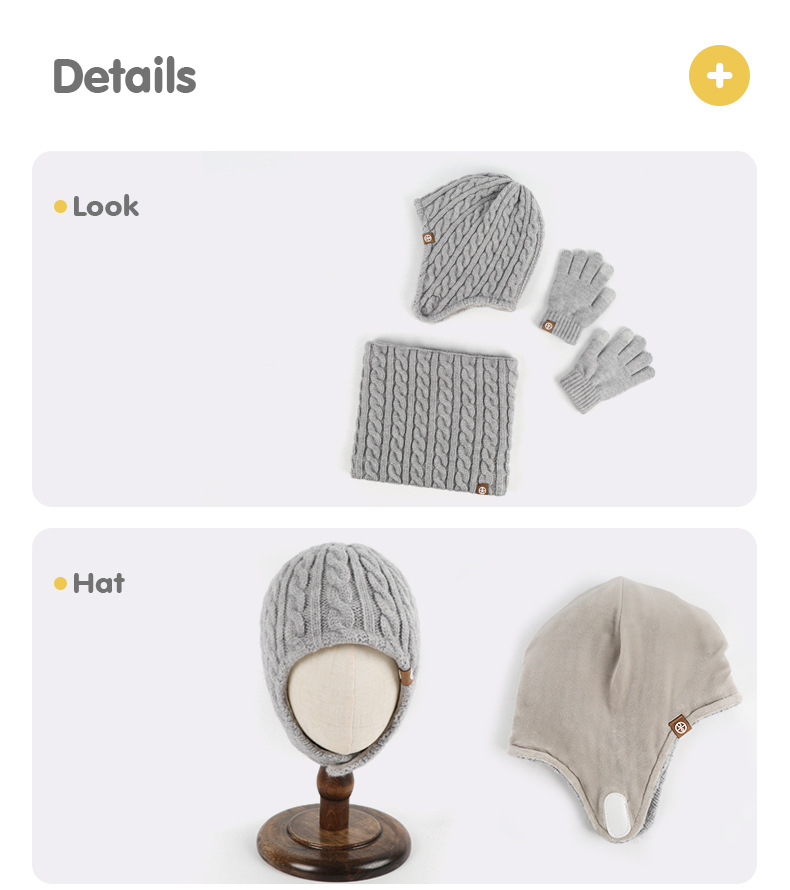Click the brown tag on the neck warmer
790x890 pixels.
pos(483,489)
